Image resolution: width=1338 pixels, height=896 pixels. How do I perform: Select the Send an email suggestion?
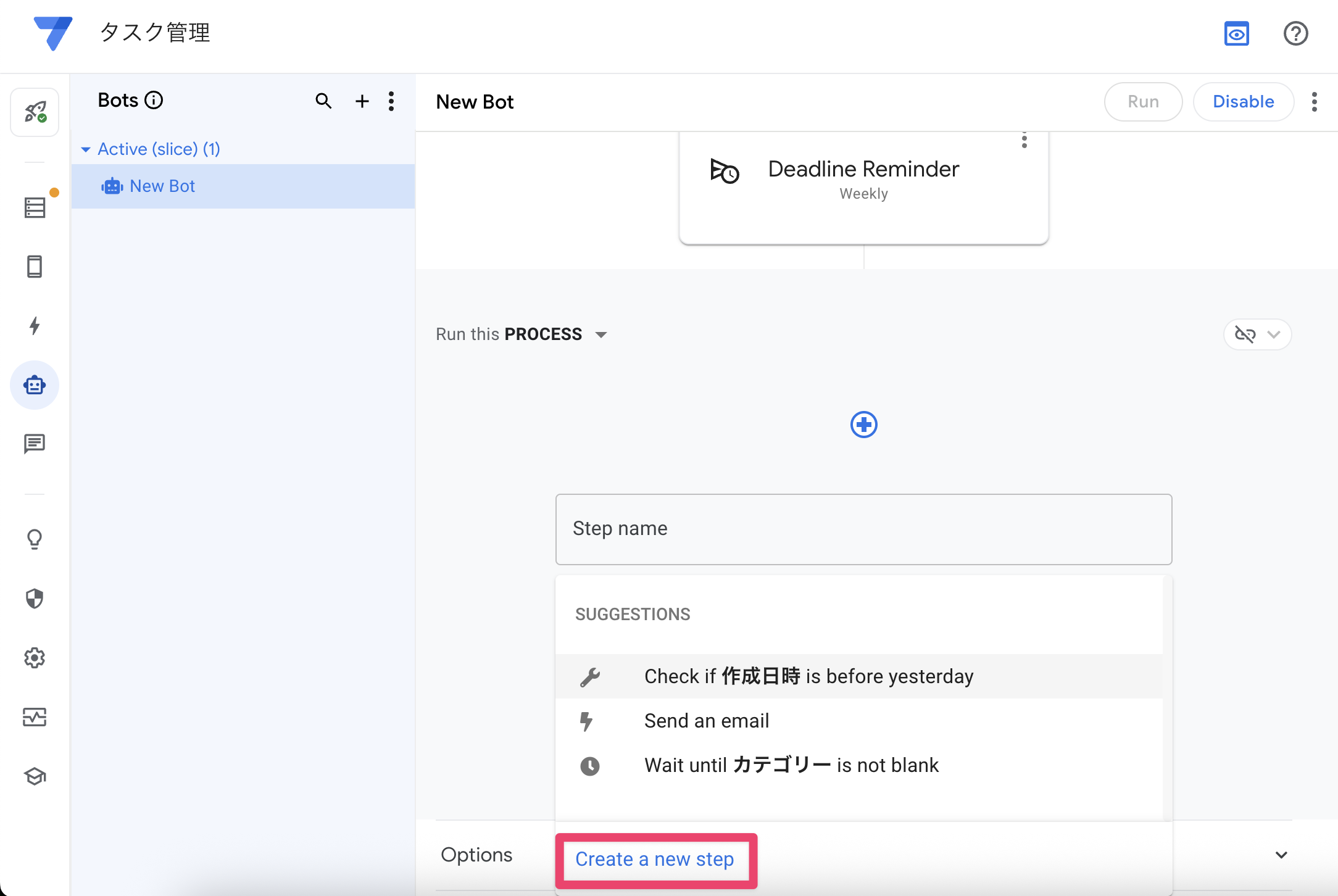coord(706,721)
